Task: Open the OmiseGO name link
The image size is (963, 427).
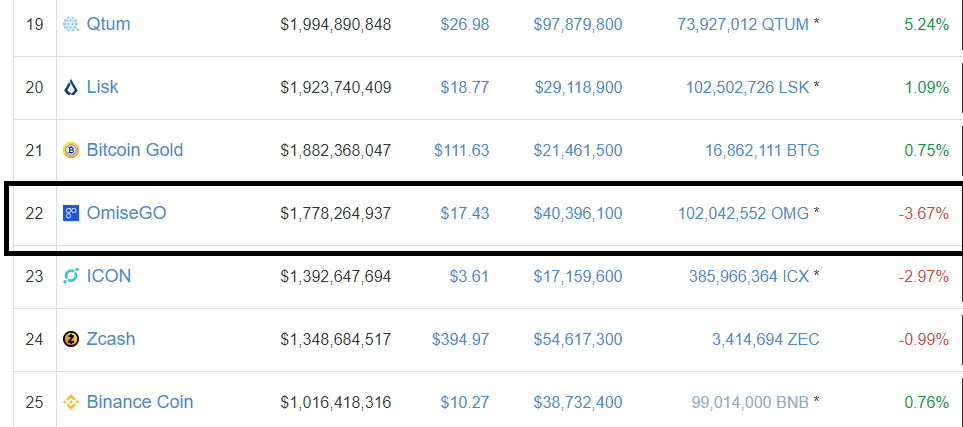Action: point(127,213)
